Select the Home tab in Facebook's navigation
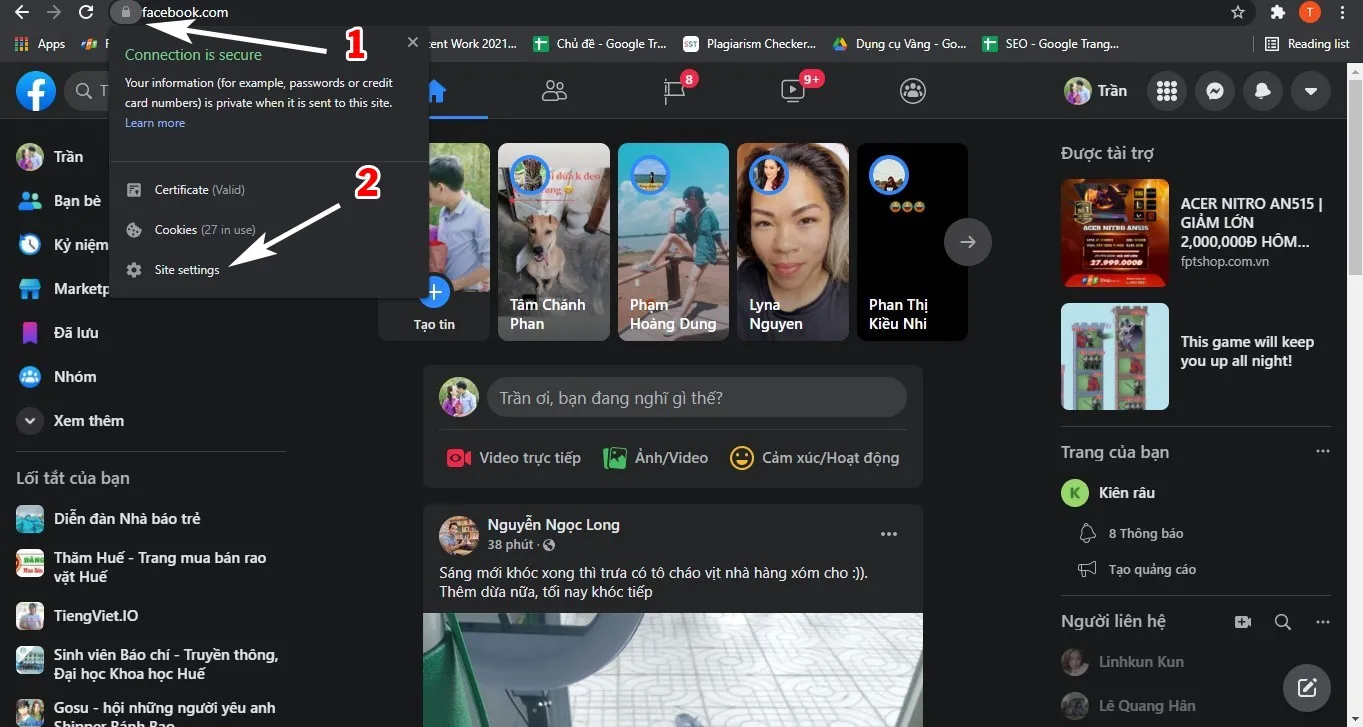Viewport: 1363px width, 727px height. (x=434, y=91)
